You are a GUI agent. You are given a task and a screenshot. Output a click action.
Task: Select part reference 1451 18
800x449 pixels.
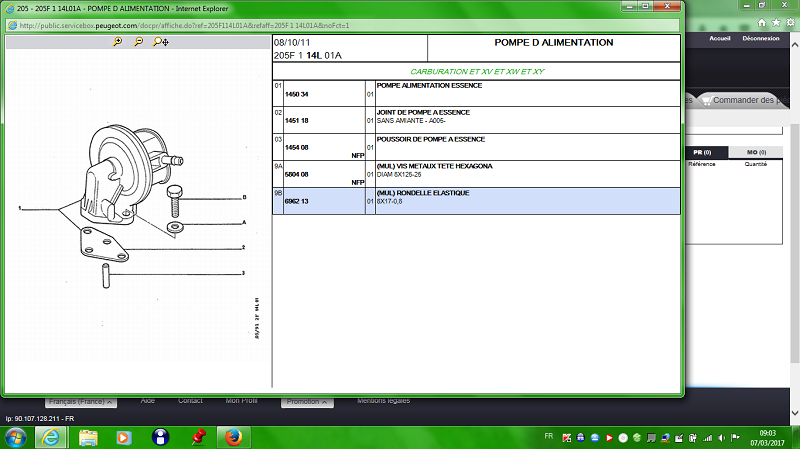click(296, 121)
